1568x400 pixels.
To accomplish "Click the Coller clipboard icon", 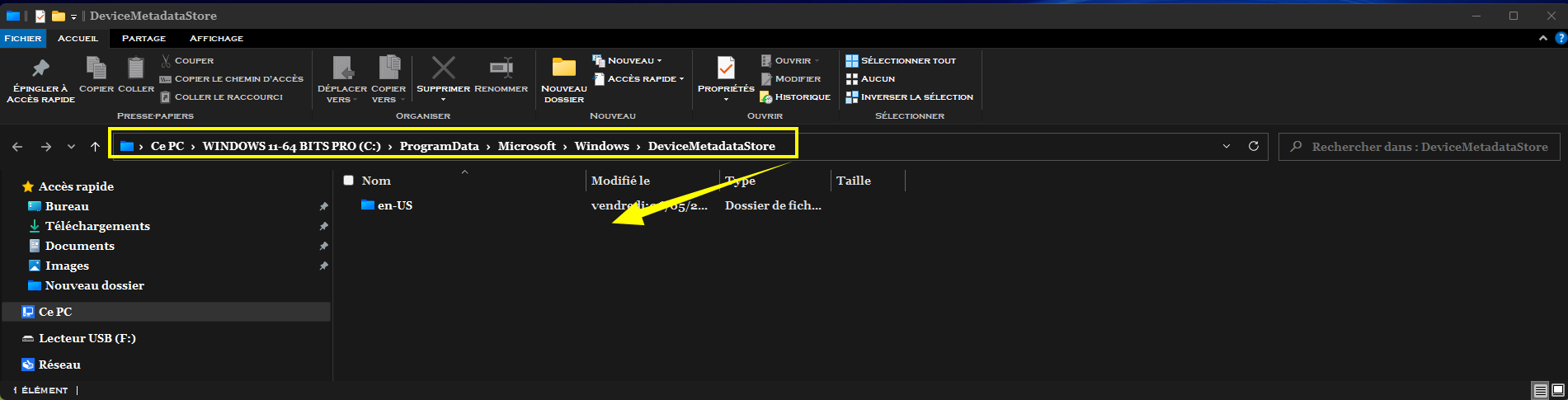I will coord(136,68).
